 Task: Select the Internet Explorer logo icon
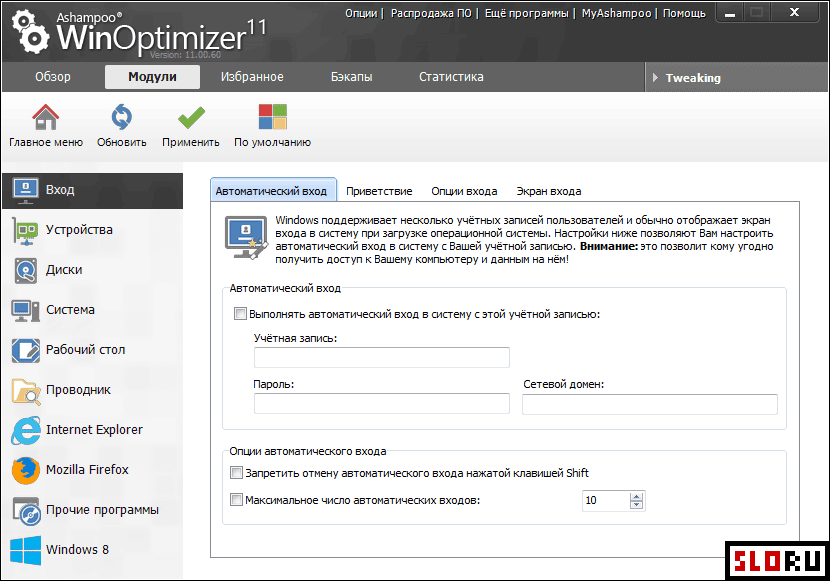25,430
